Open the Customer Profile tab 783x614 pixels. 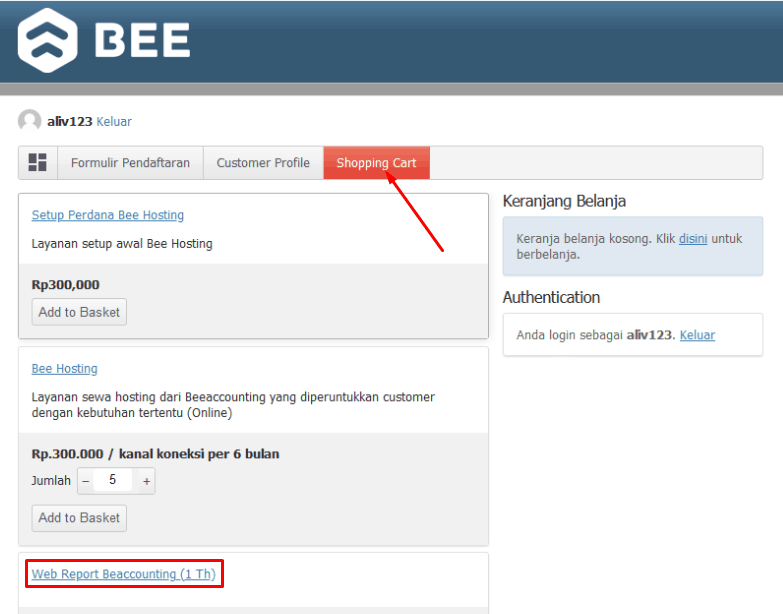click(x=263, y=163)
